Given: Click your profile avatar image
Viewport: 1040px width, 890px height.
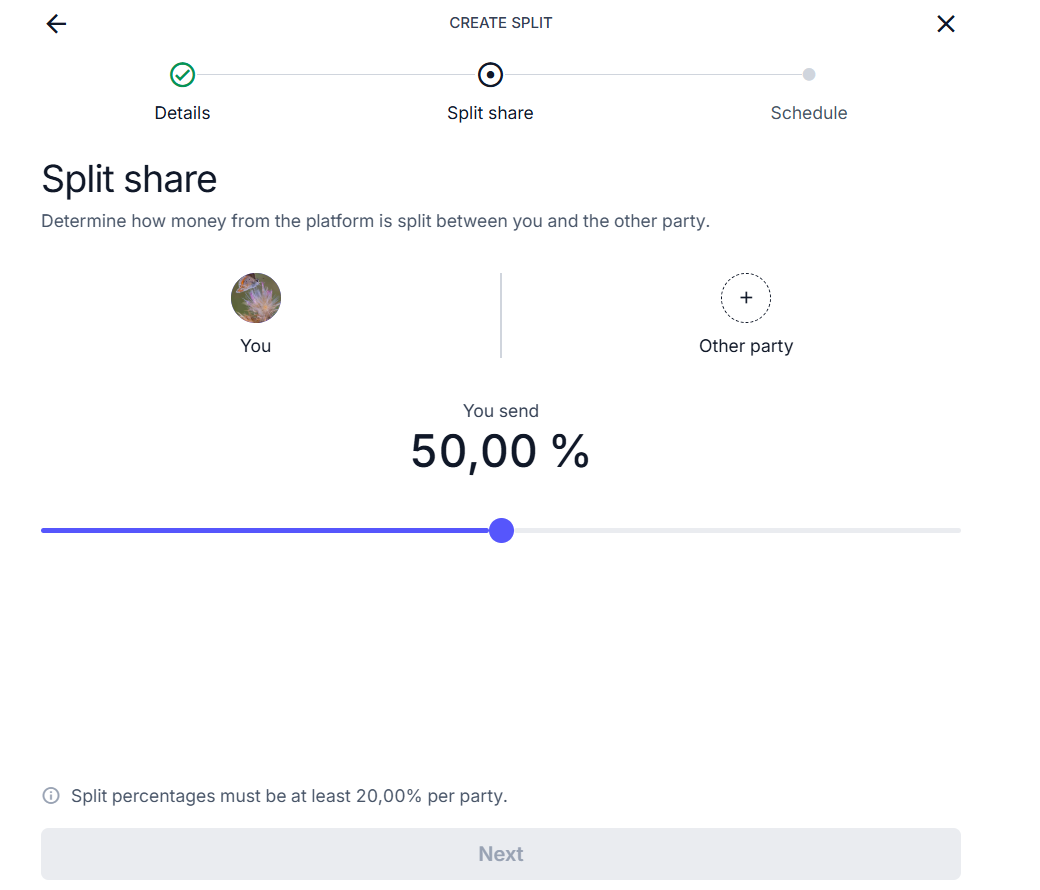Looking at the screenshot, I should point(256,298).
